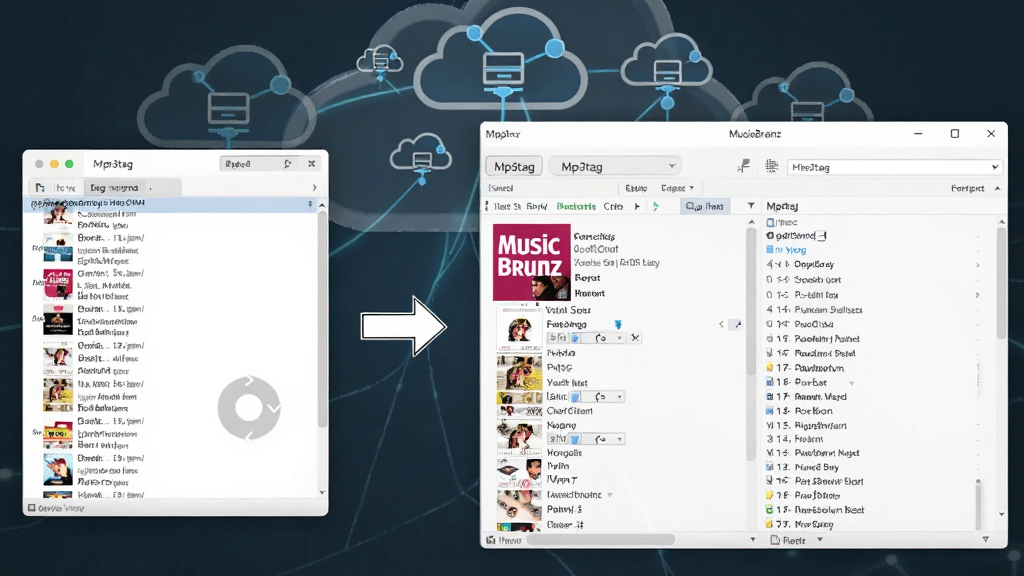This screenshot has height=576, width=1024.
Task: Click the Saved label below Mp3tag button
Action: pyautogui.click(x=501, y=188)
